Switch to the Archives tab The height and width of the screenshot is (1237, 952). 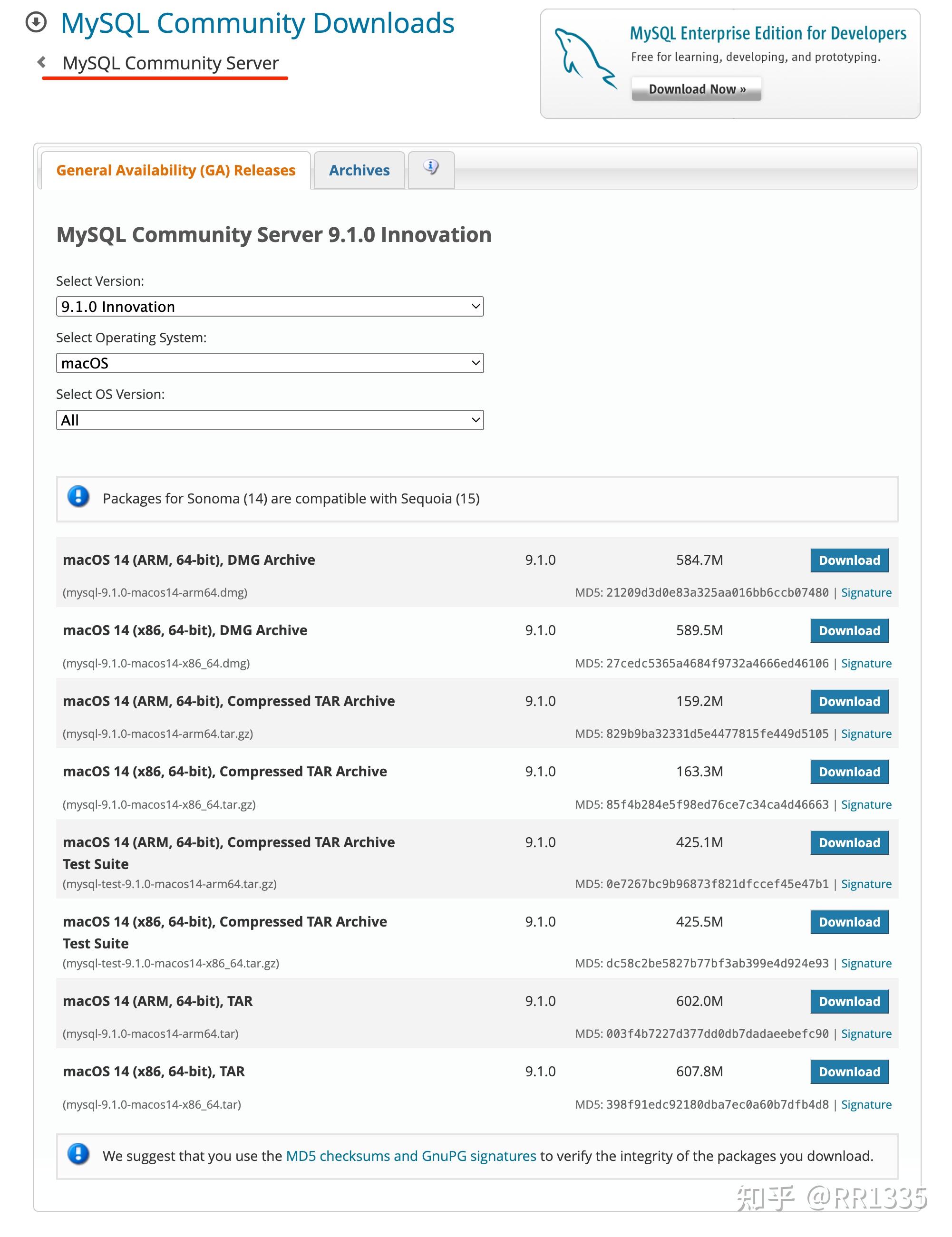click(359, 171)
